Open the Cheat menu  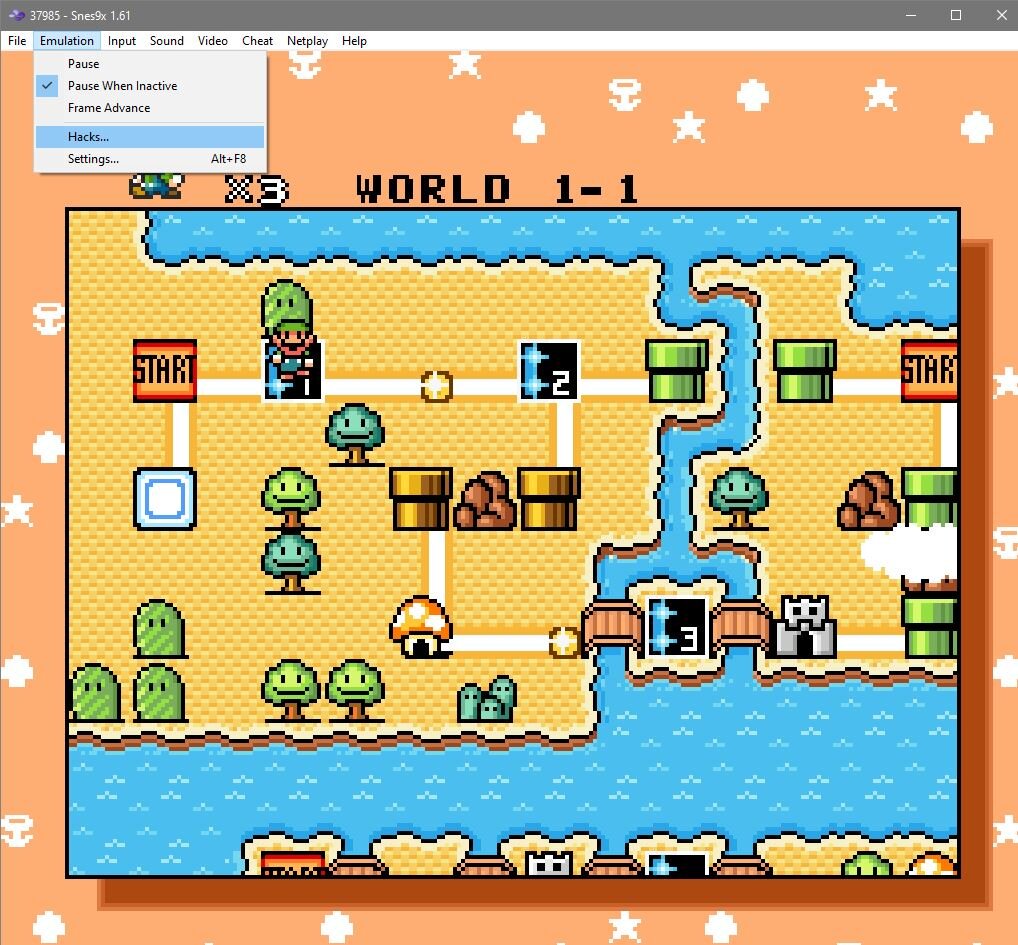(257, 41)
